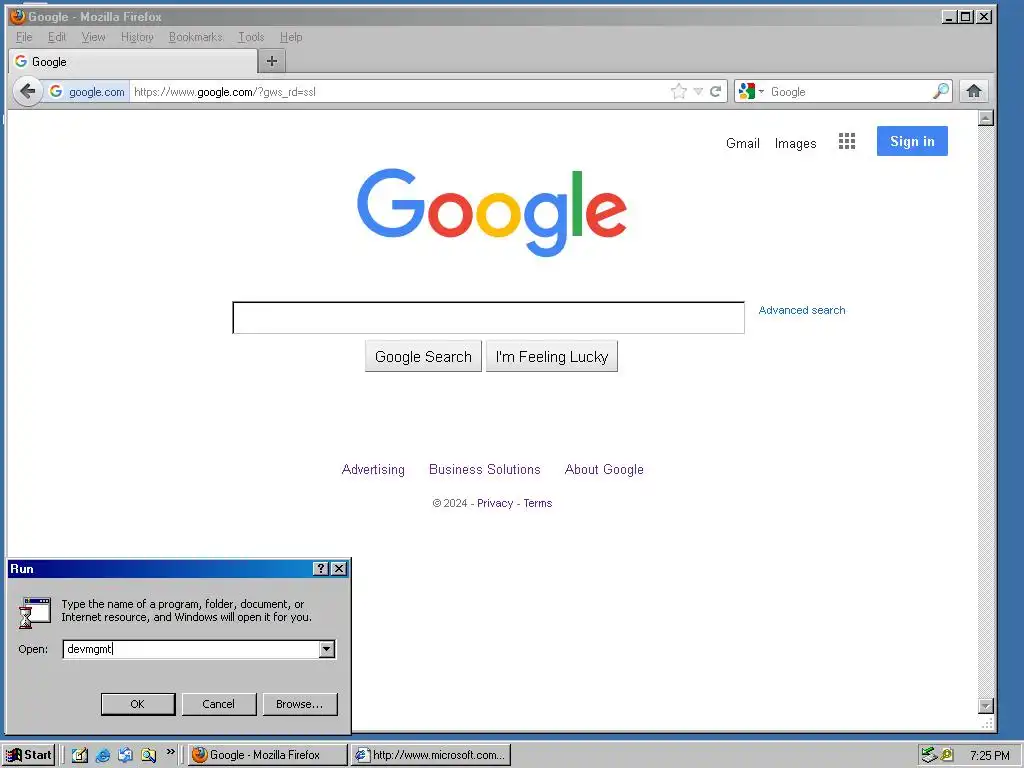Open the Images link
1024x768 pixels.
coord(795,143)
